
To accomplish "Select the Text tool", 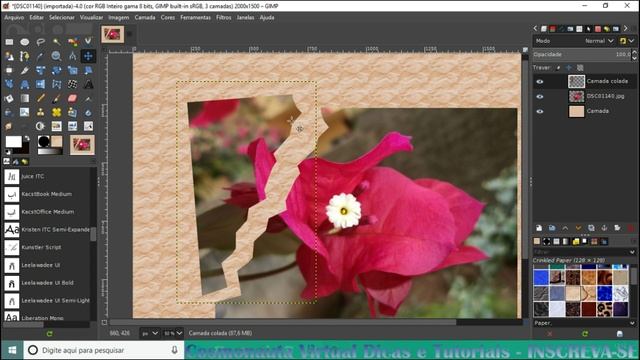I will click(88, 84).
